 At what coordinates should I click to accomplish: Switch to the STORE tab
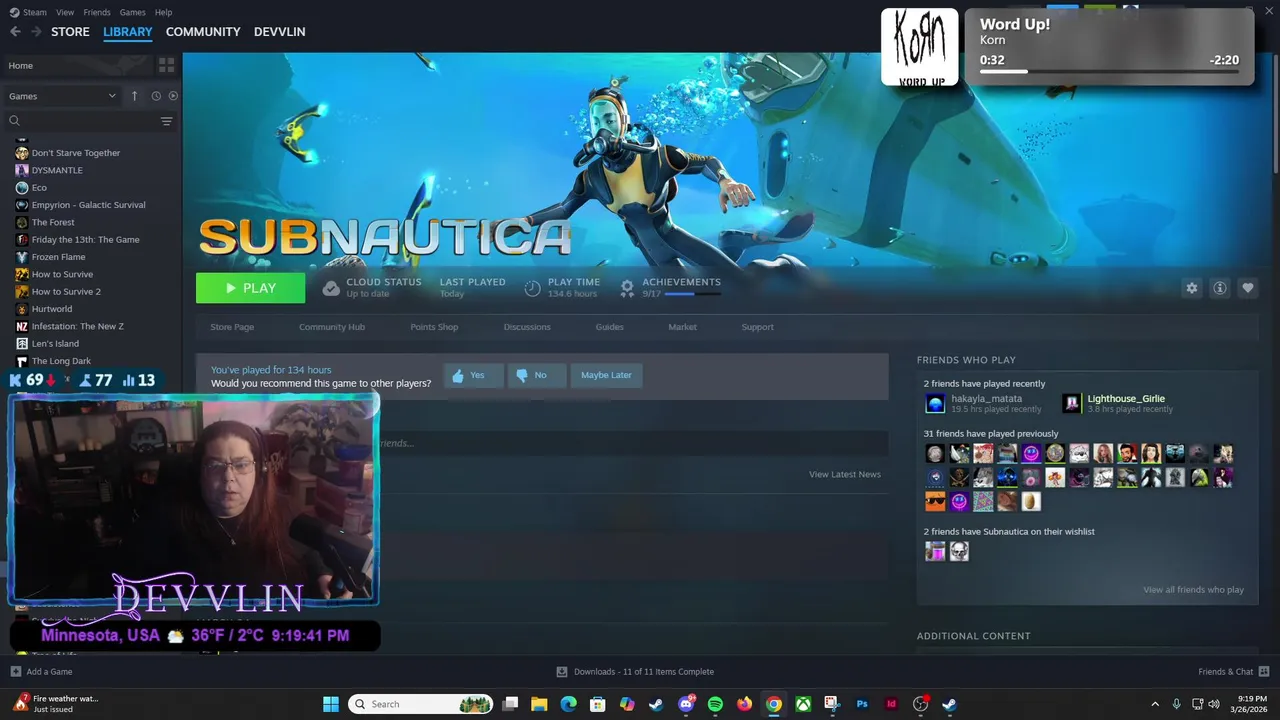coord(70,32)
